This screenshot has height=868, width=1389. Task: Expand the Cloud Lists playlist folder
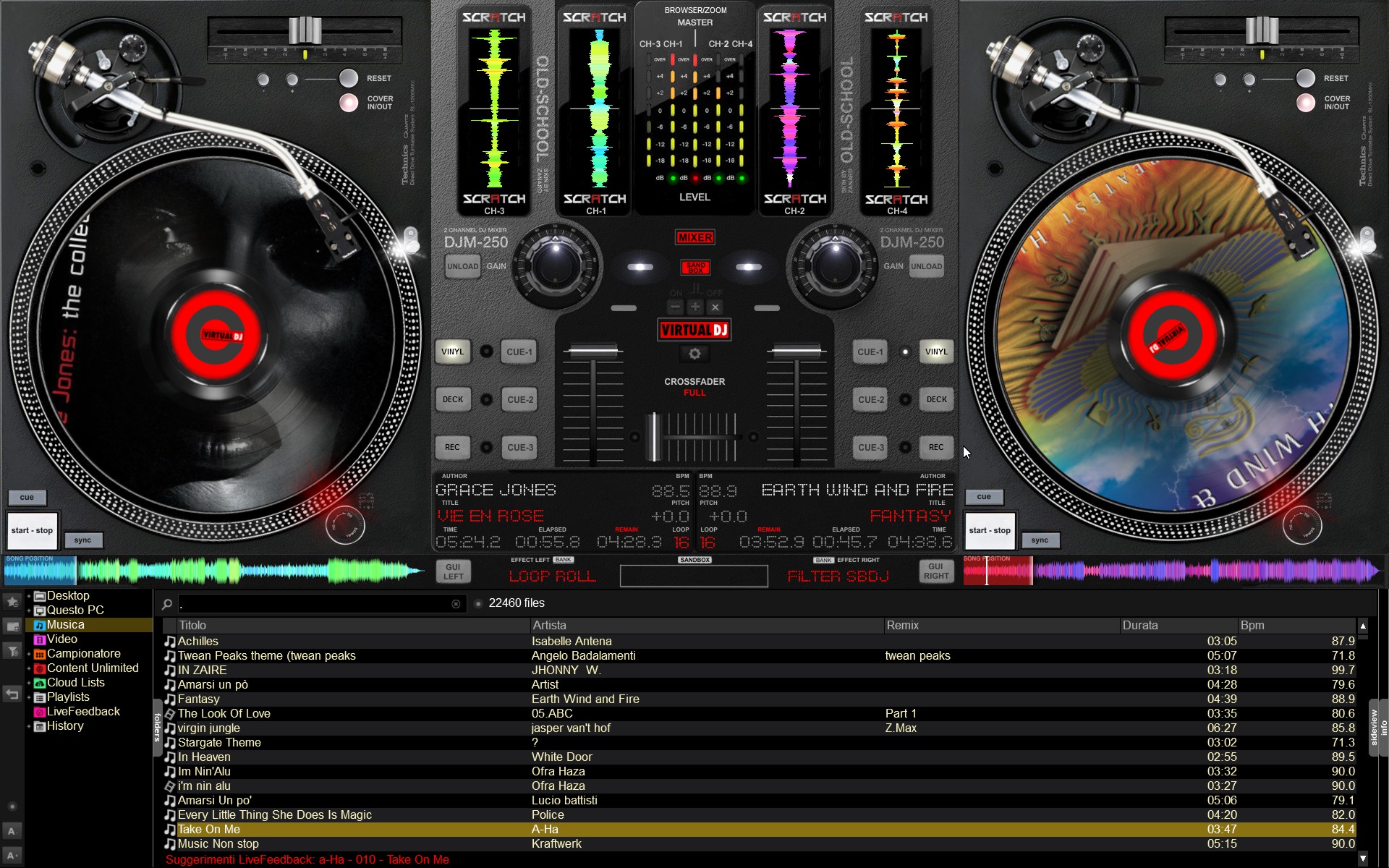tap(27, 682)
